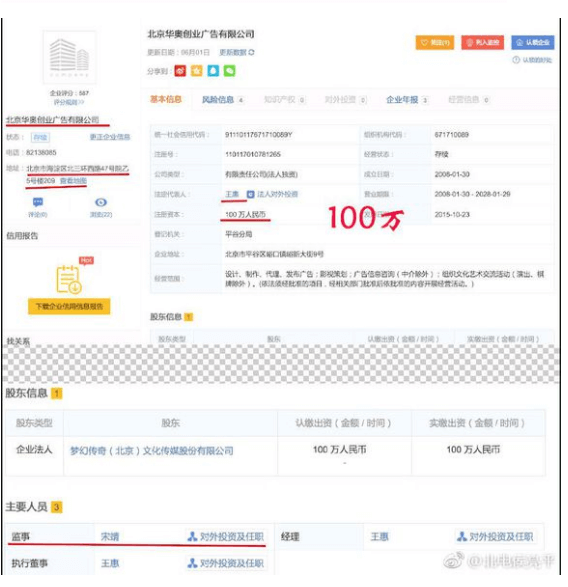The height and width of the screenshot is (587, 568).
Task: Click the 认领的好处 help link
Action: pyautogui.click(x=532, y=60)
